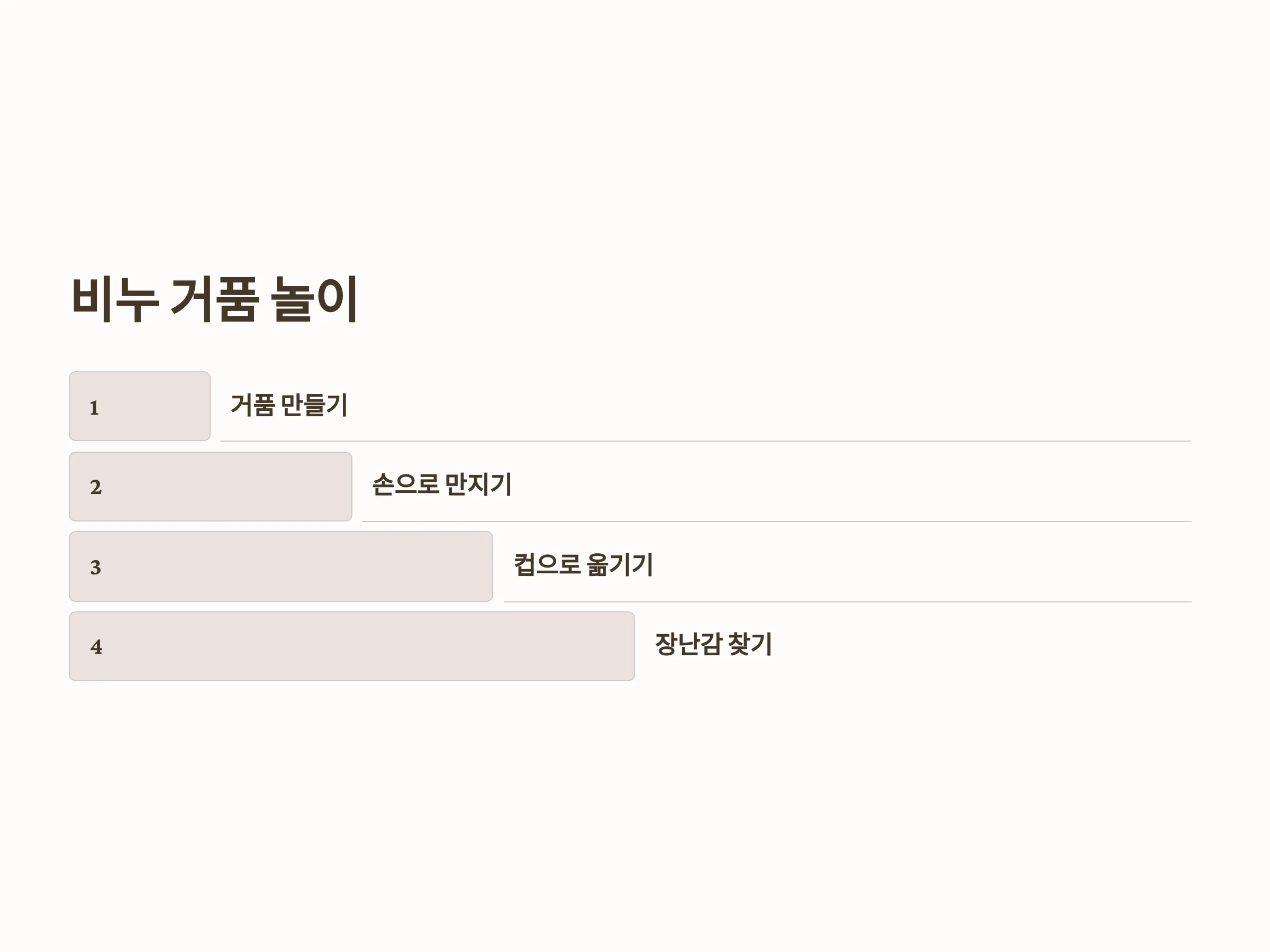Screen dimensions: 1270x952
Task: Select the 장난감 찾기 step label
Action: (x=714, y=644)
